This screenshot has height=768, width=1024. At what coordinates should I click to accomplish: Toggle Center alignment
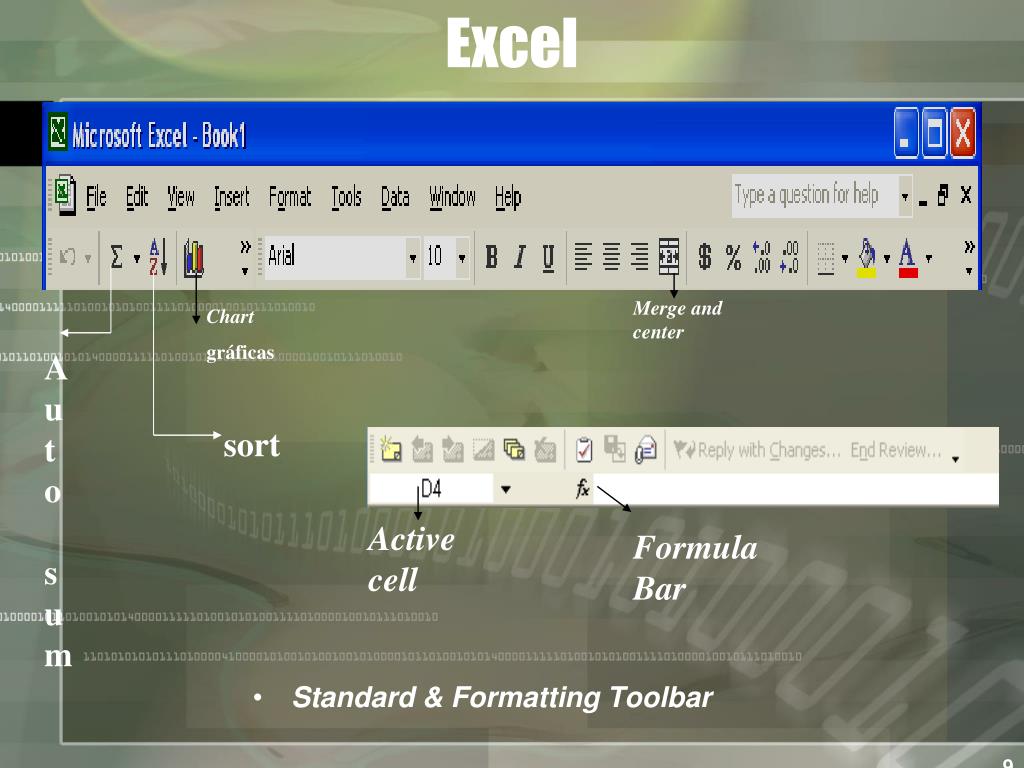tap(611, 257)
